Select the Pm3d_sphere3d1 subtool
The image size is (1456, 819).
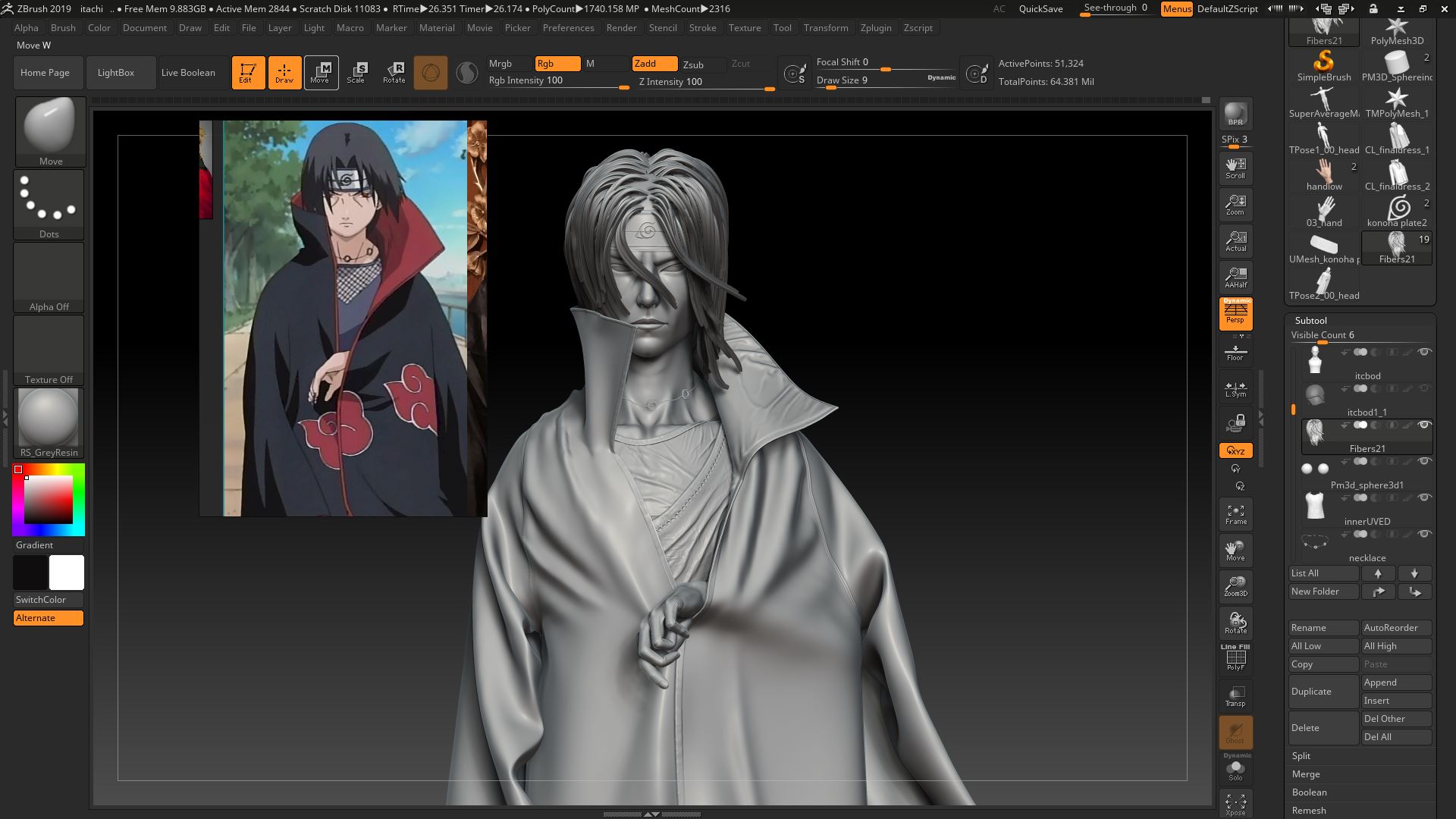(x=1367, y=475)
